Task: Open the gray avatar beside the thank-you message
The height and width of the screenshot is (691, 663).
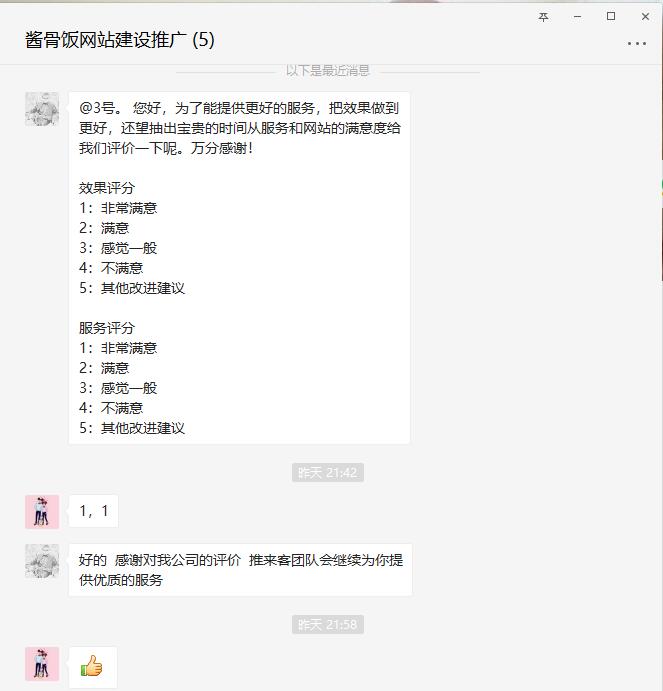Action: [x=42, y=561]
